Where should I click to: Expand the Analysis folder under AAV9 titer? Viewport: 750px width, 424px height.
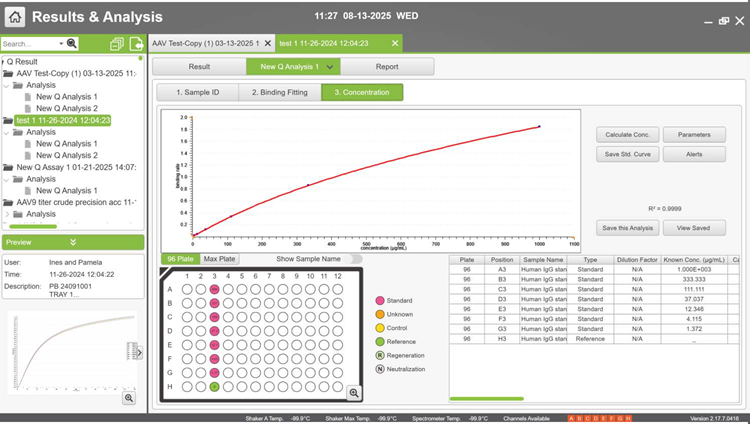click(x=8, y=214)
